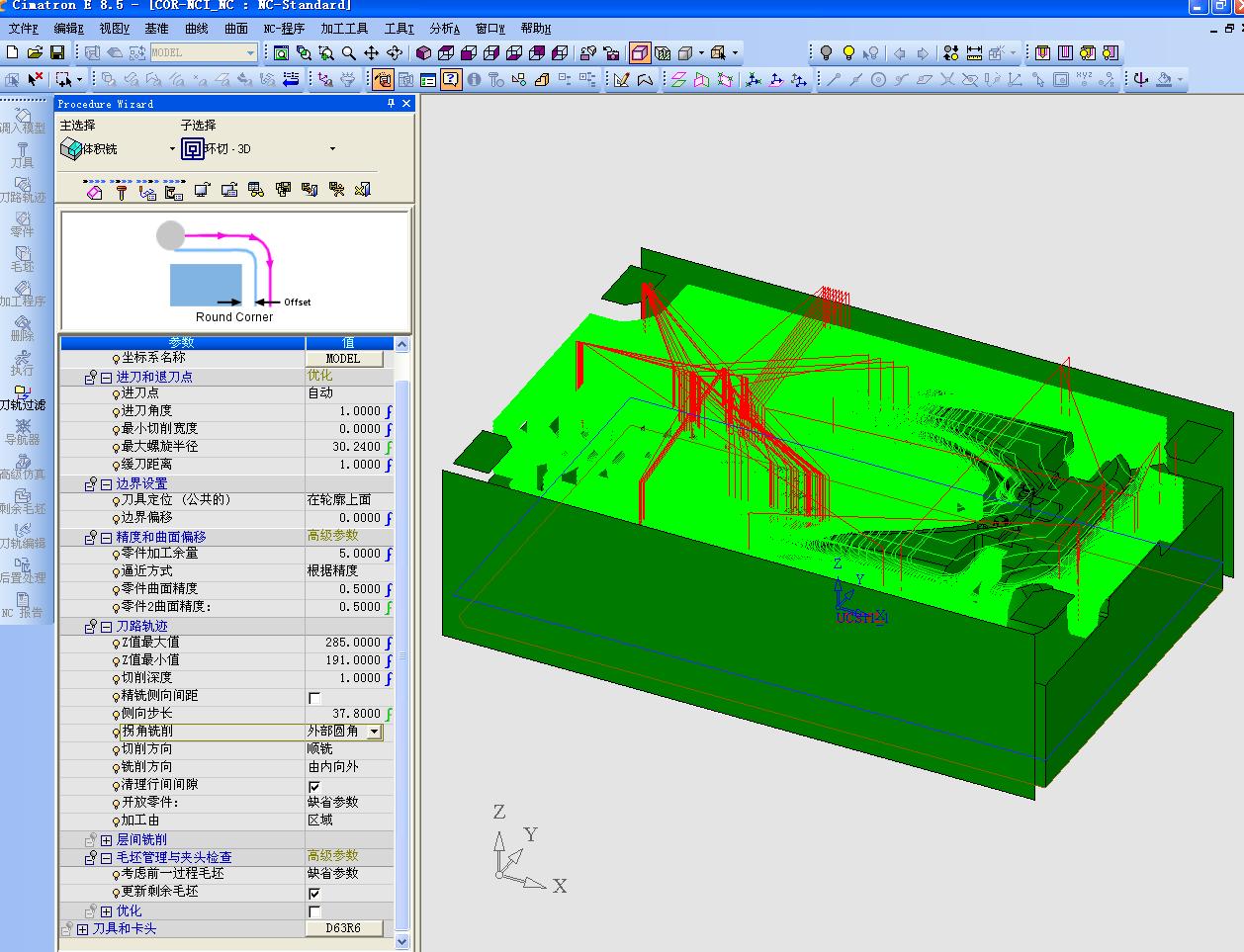Click the 参数 column header
This screenshot has width=1244, height=952.
(182, 342)
